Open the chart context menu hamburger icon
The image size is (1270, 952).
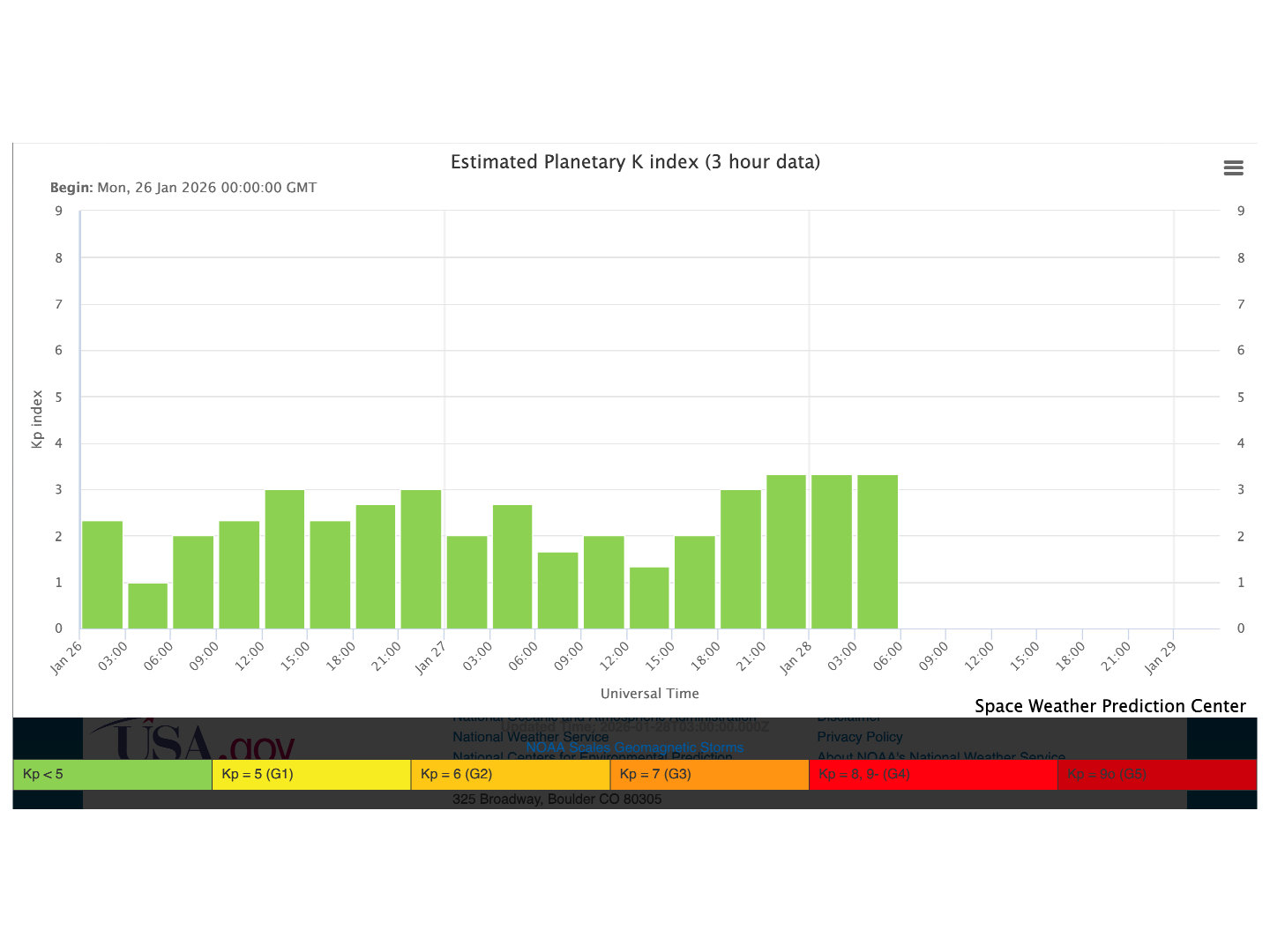[x=1233, y=168]
